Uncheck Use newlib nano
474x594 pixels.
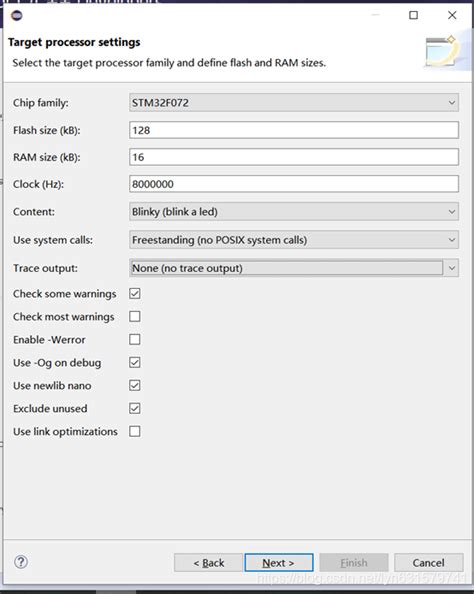click(x=135, y=385)
